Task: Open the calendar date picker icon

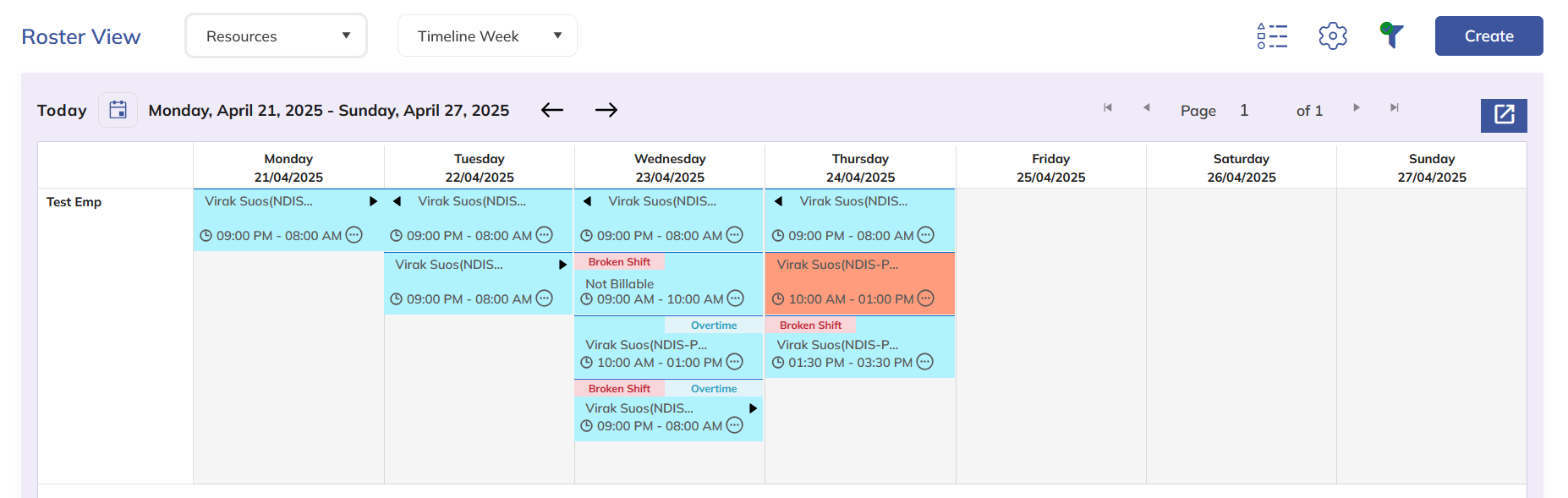Action: [118, 110]
